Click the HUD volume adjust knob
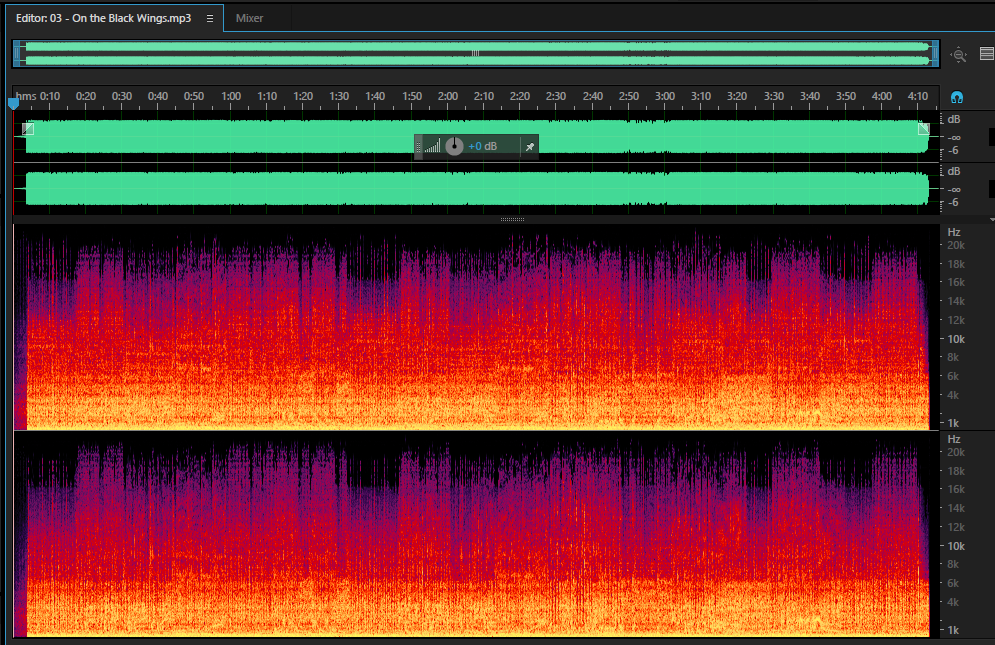This screenshot has width=995, height=645. pyautogui.click(x=454, y=147)
